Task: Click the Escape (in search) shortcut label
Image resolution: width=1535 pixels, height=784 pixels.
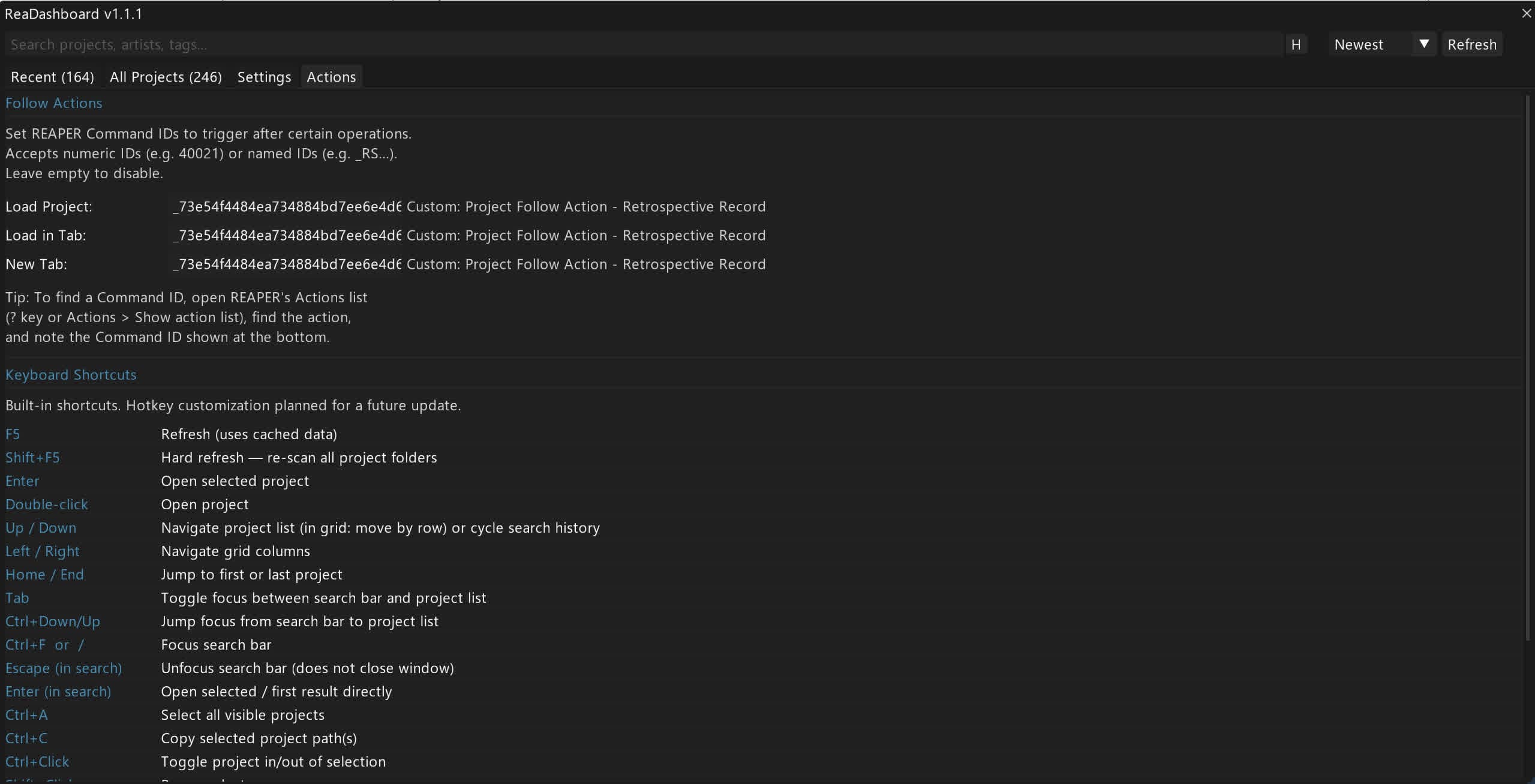Action: (64, 668)
